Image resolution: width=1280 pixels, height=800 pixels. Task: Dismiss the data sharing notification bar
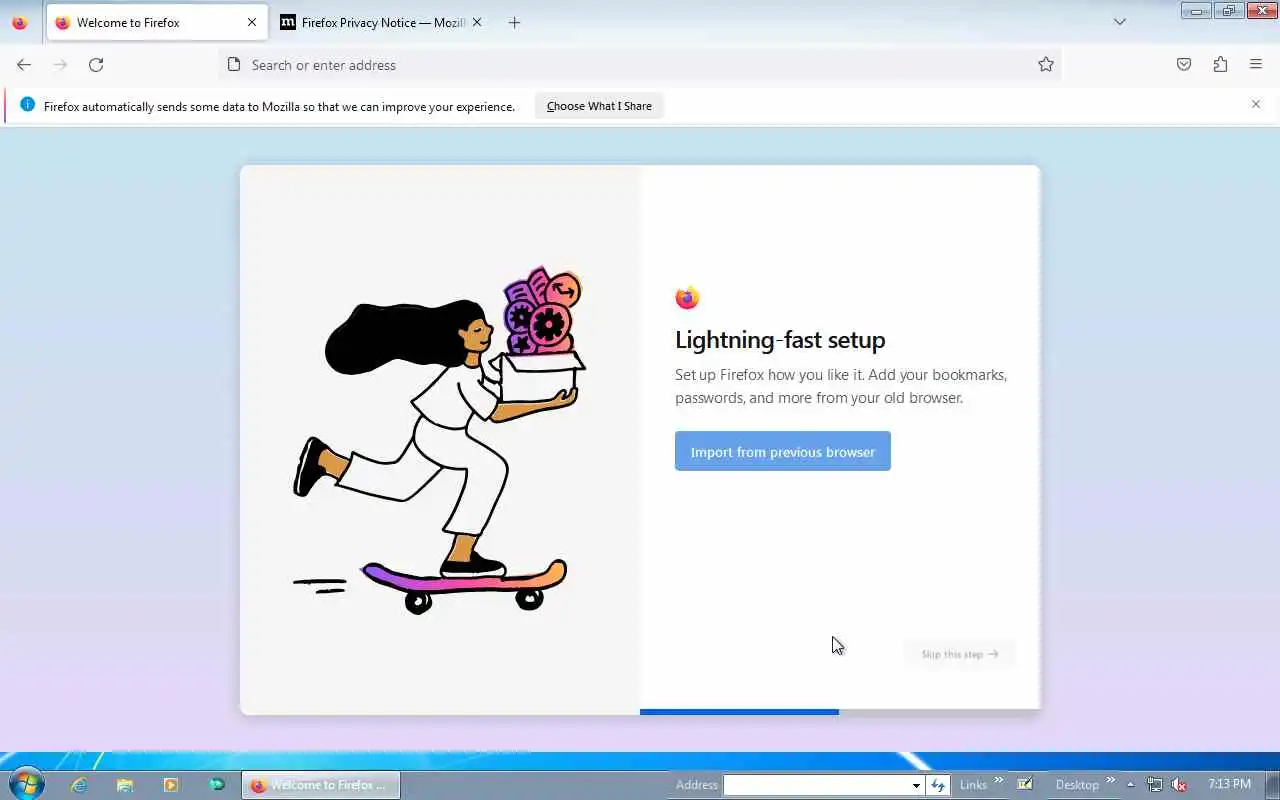coord(1256,104)
